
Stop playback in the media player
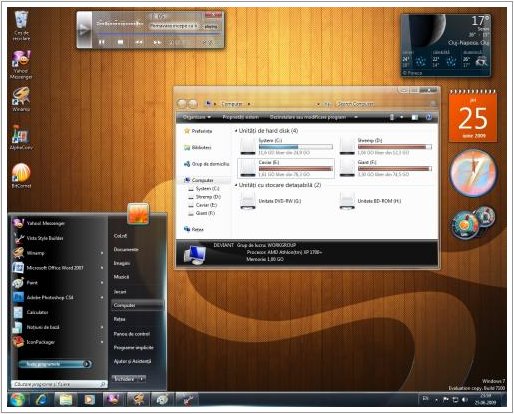120,42
